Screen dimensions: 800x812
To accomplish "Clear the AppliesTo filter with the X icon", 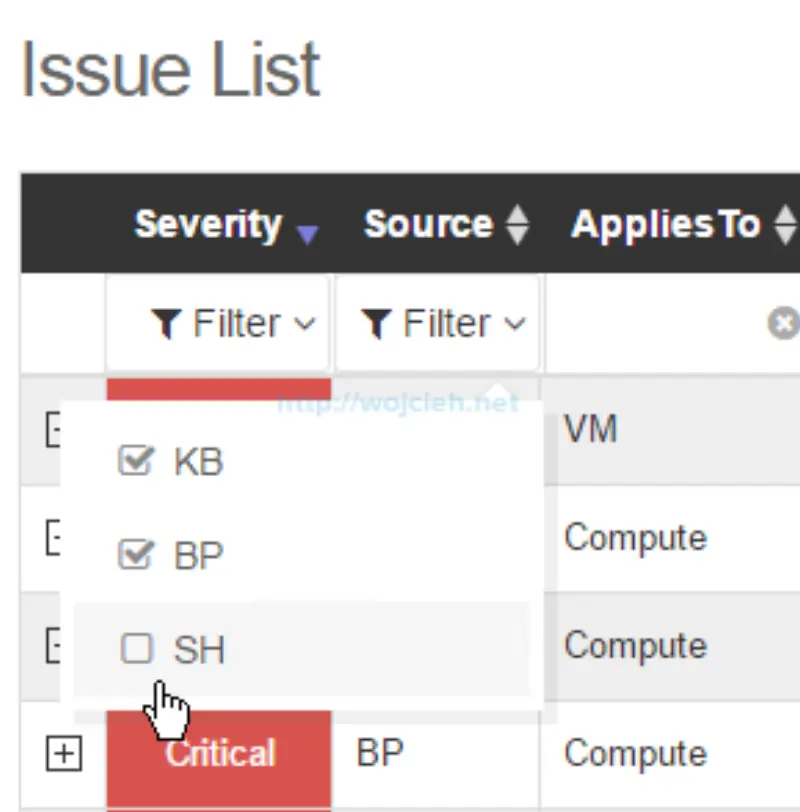I will pyautogui.click(x=782, y=323).
